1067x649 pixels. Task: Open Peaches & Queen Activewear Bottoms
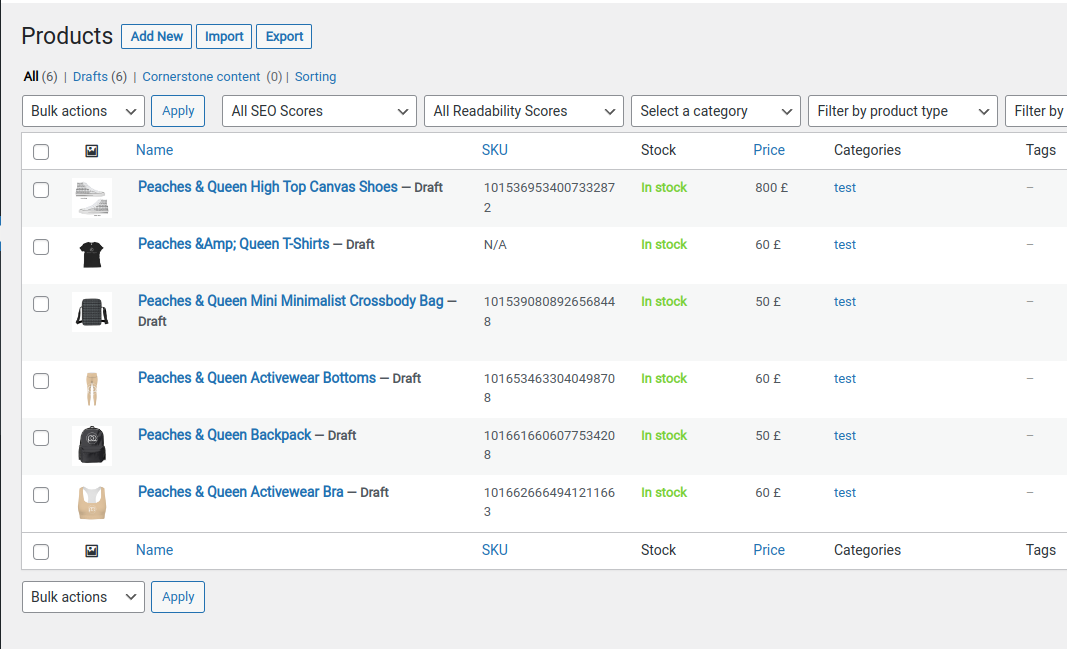click(257, 378)
